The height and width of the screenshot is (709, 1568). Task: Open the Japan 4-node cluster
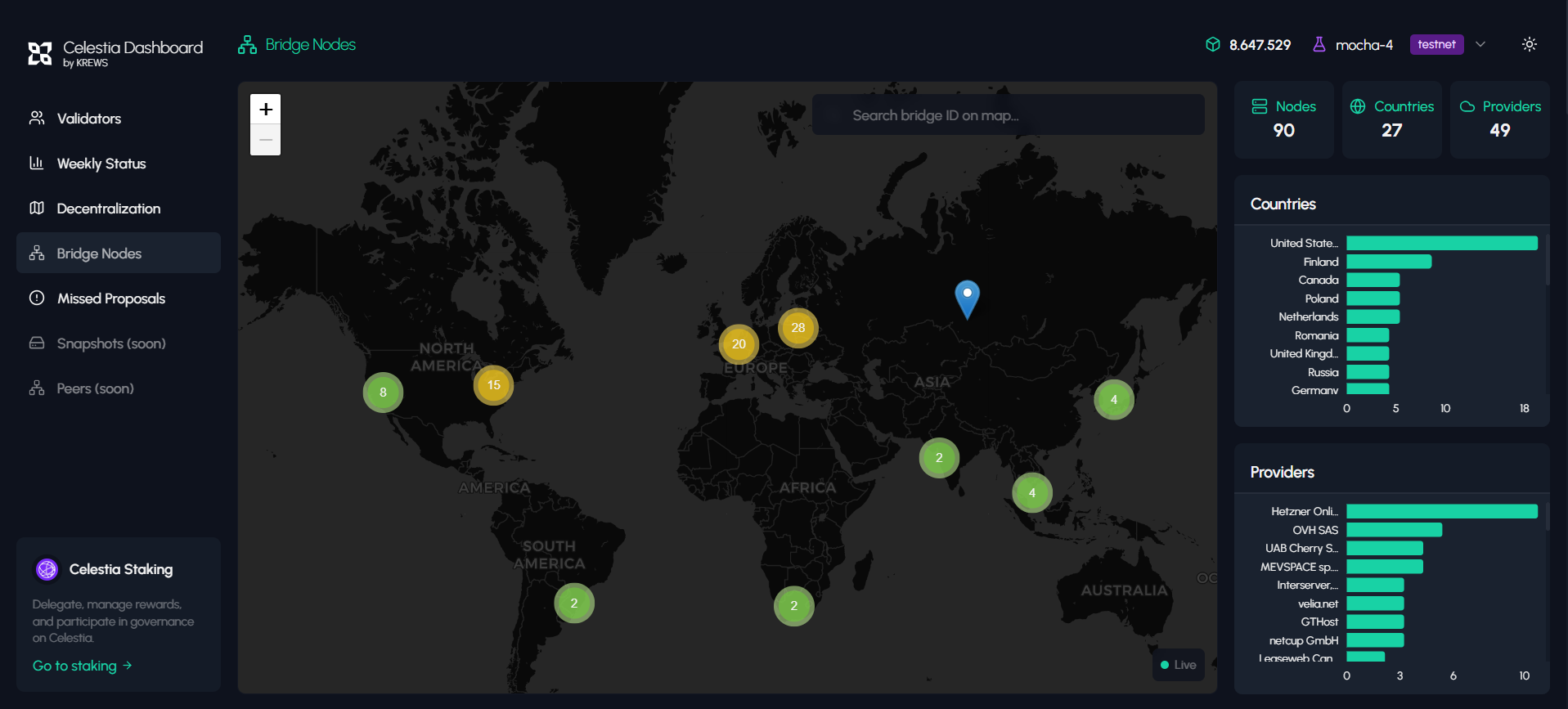pyautogui.click(x=1114, y=400)
